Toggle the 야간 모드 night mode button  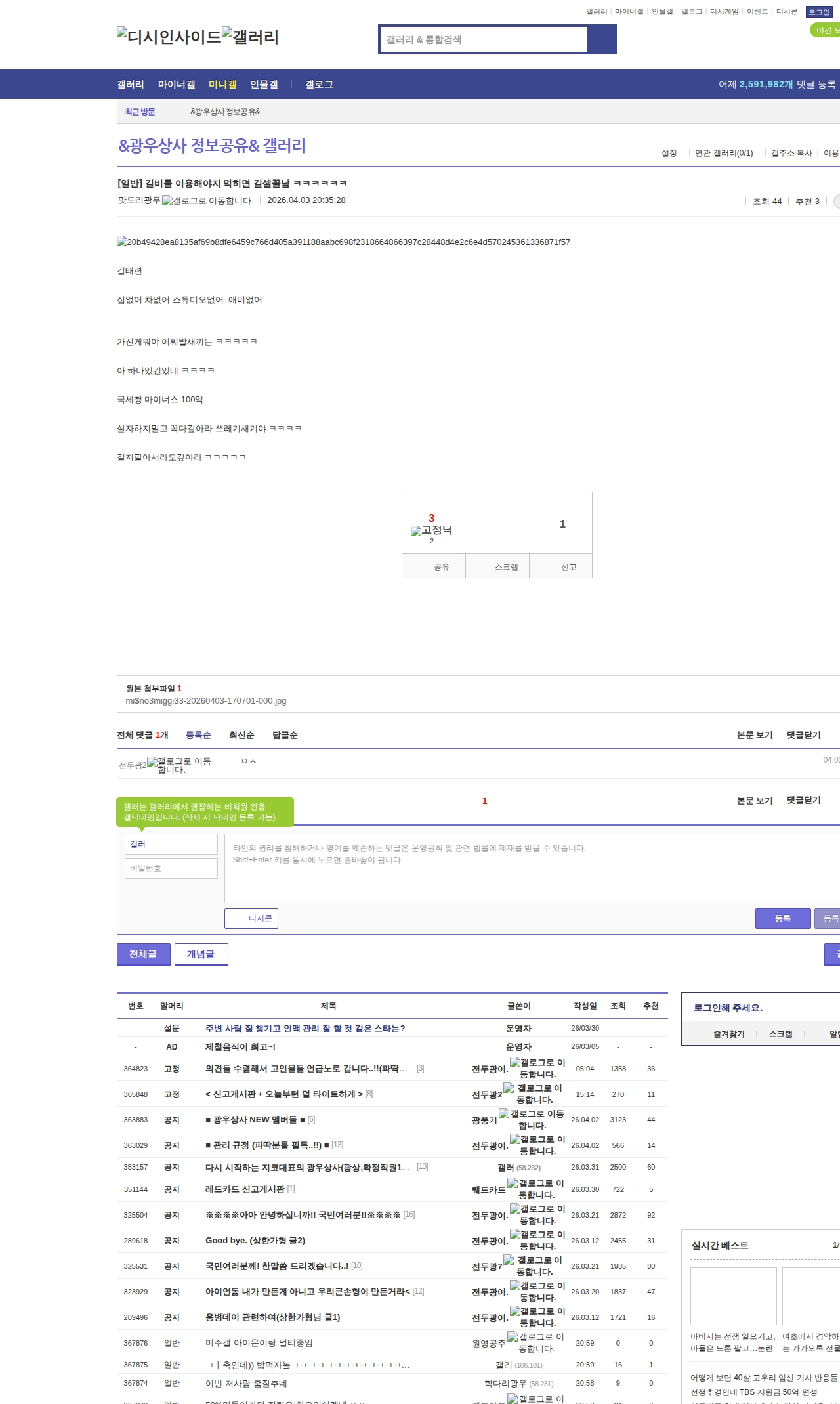point(826,30)
